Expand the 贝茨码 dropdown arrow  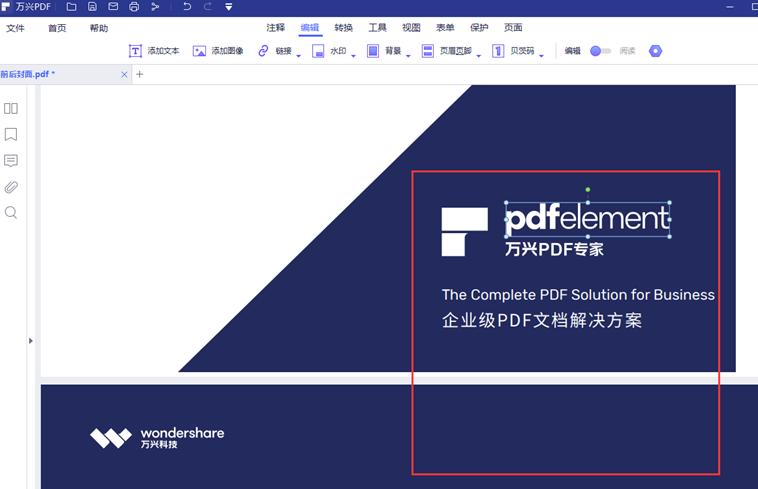541,56
